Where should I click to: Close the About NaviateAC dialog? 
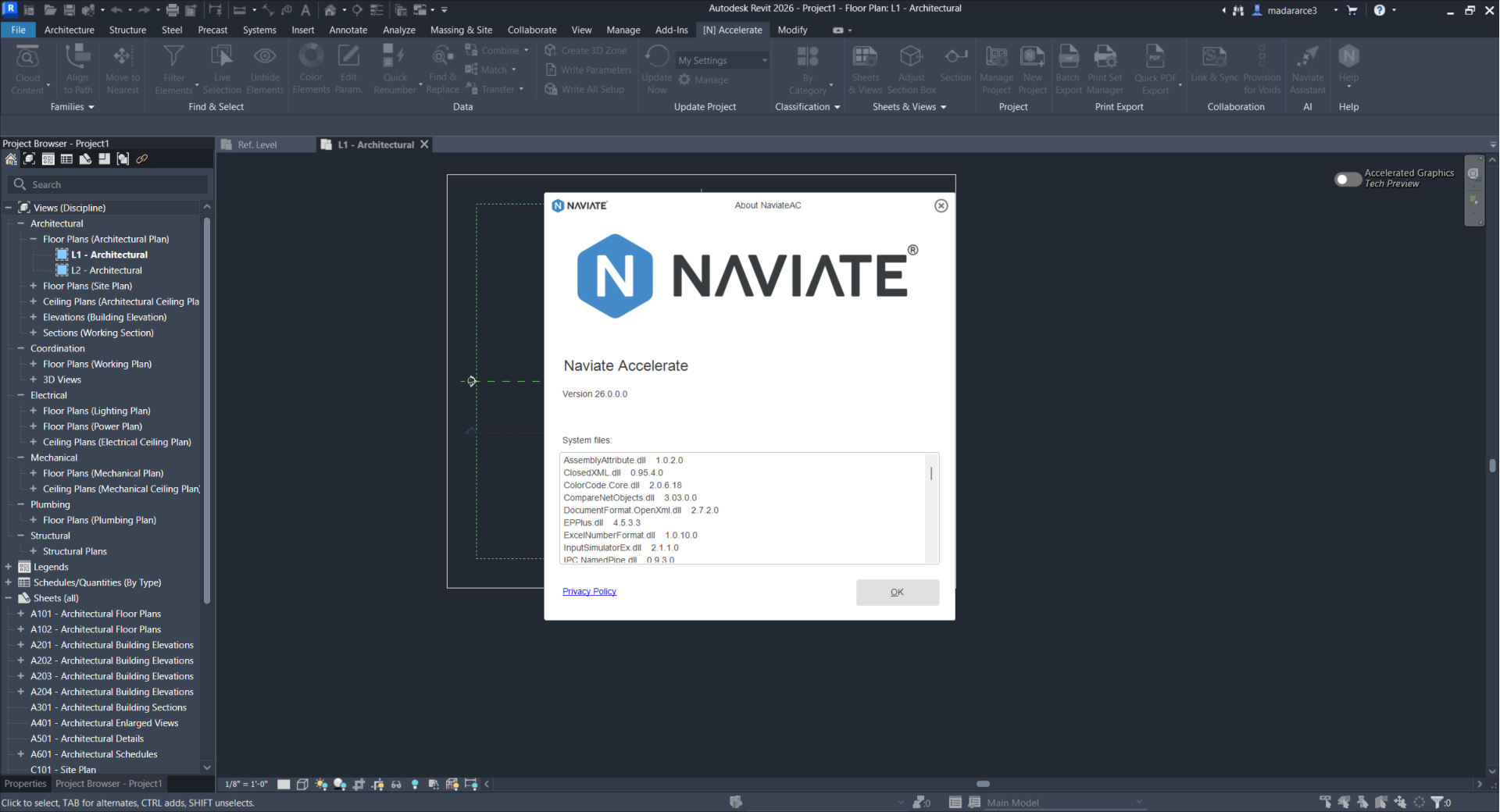click(941, 205)
